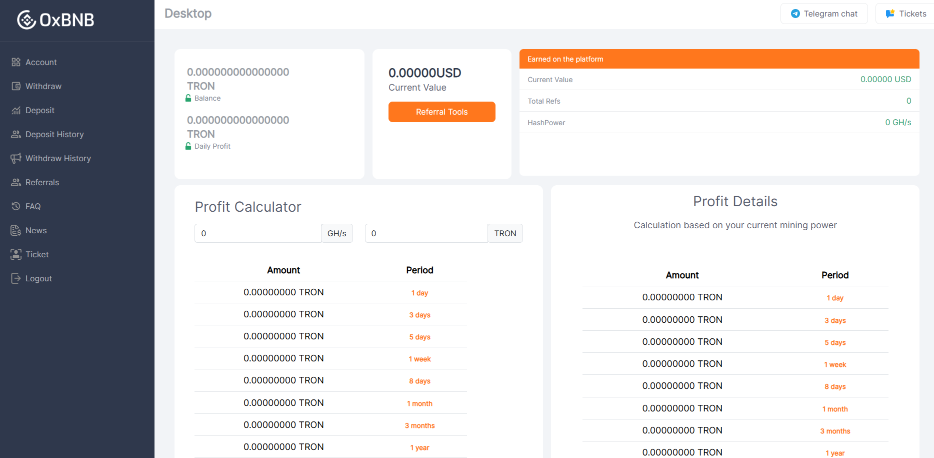Screen dimensions: 934x458
Task: Go to the News menu item
Action: coord(36,230)
